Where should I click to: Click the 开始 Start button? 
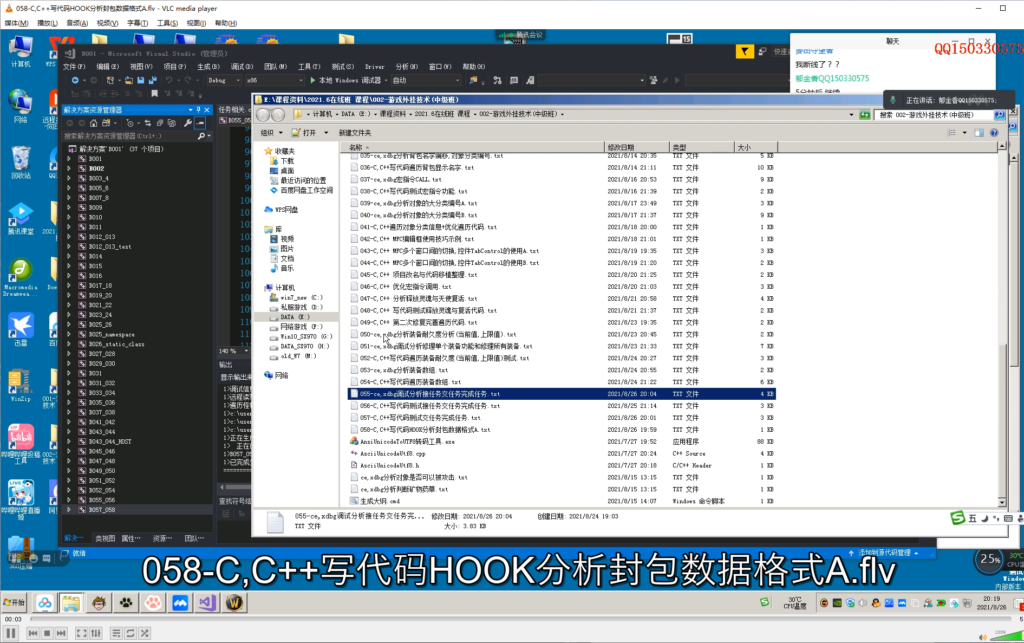(x=14, y=603)
